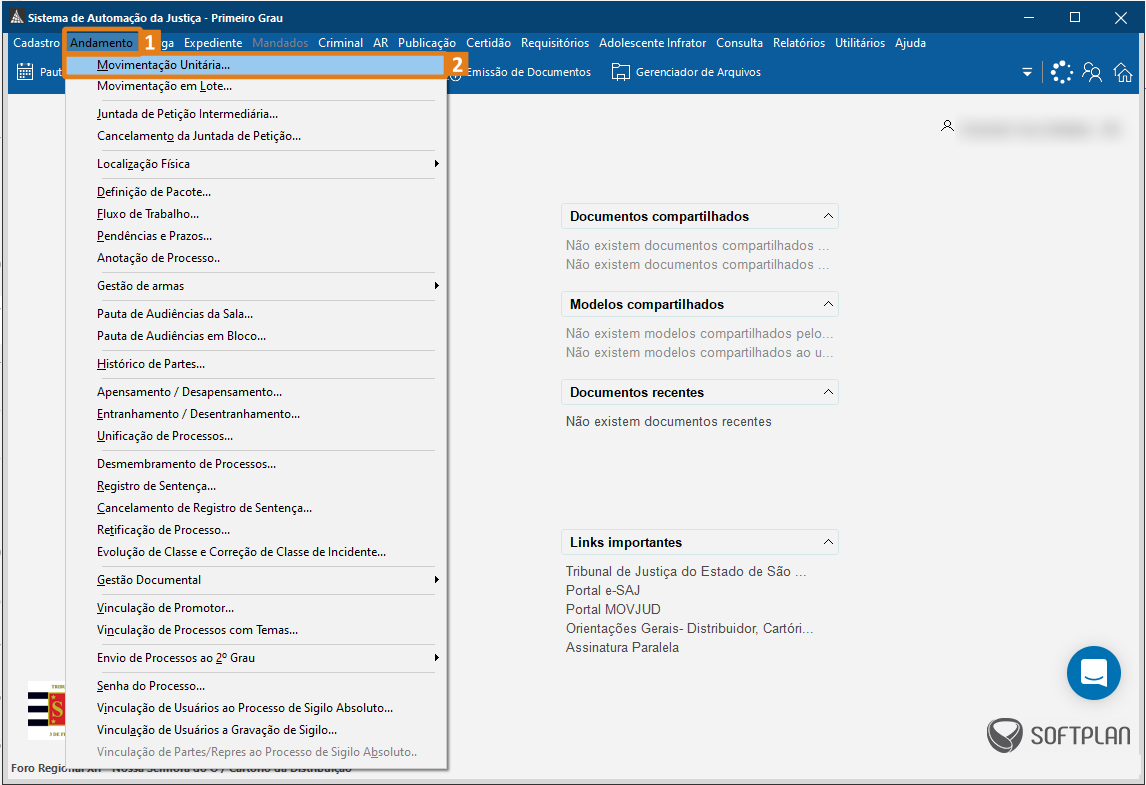Select Desmembramento de Processos
The width and height of the screenshot is (1146, 785).
[257, 464]
